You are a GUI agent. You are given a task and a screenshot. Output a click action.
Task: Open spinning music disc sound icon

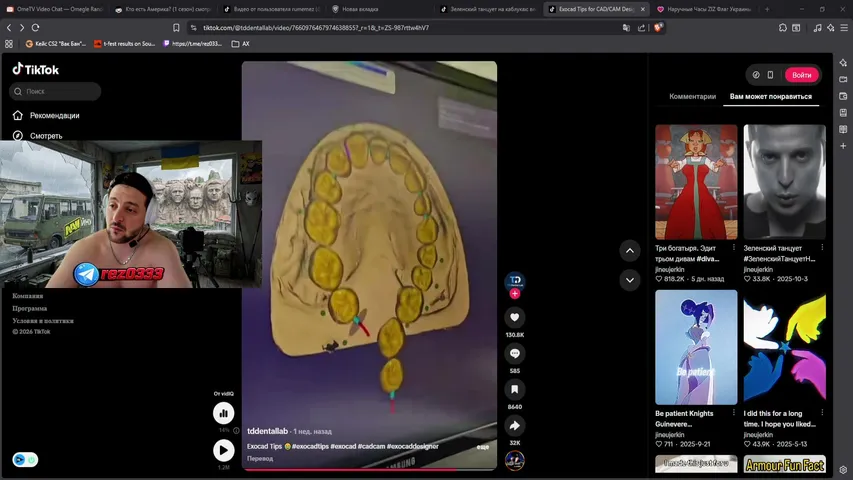point(515,460)
